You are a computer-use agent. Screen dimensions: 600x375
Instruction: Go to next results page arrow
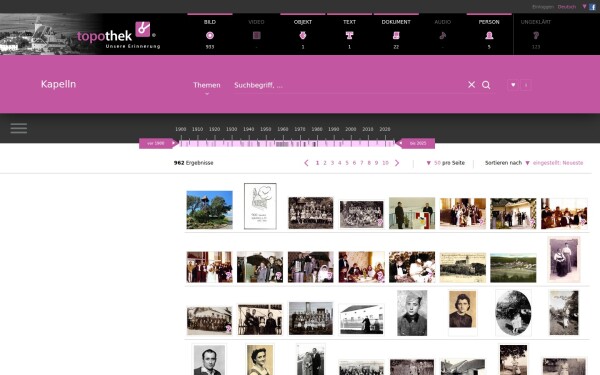point(397,163)
